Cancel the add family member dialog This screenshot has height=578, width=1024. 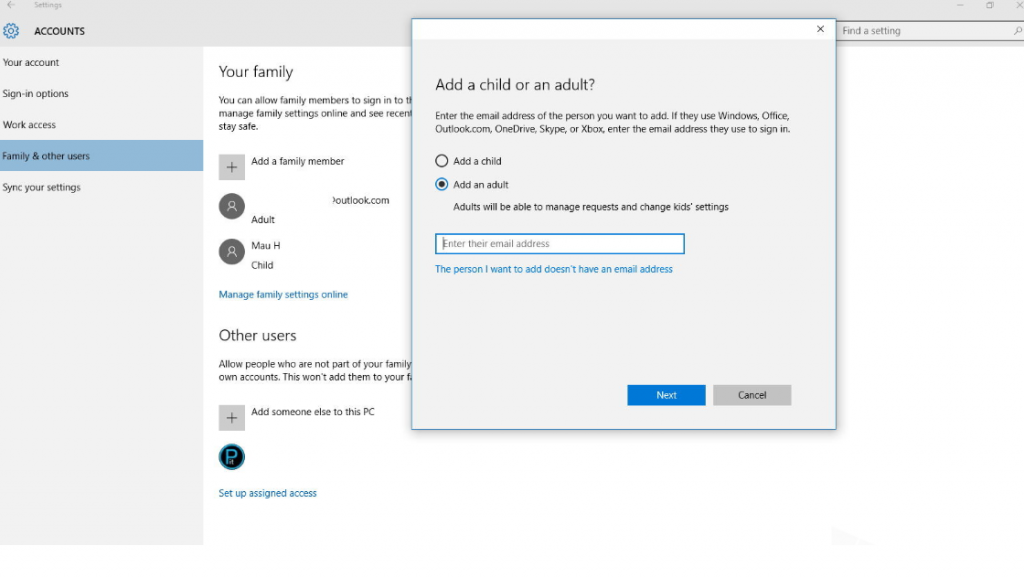752,395
